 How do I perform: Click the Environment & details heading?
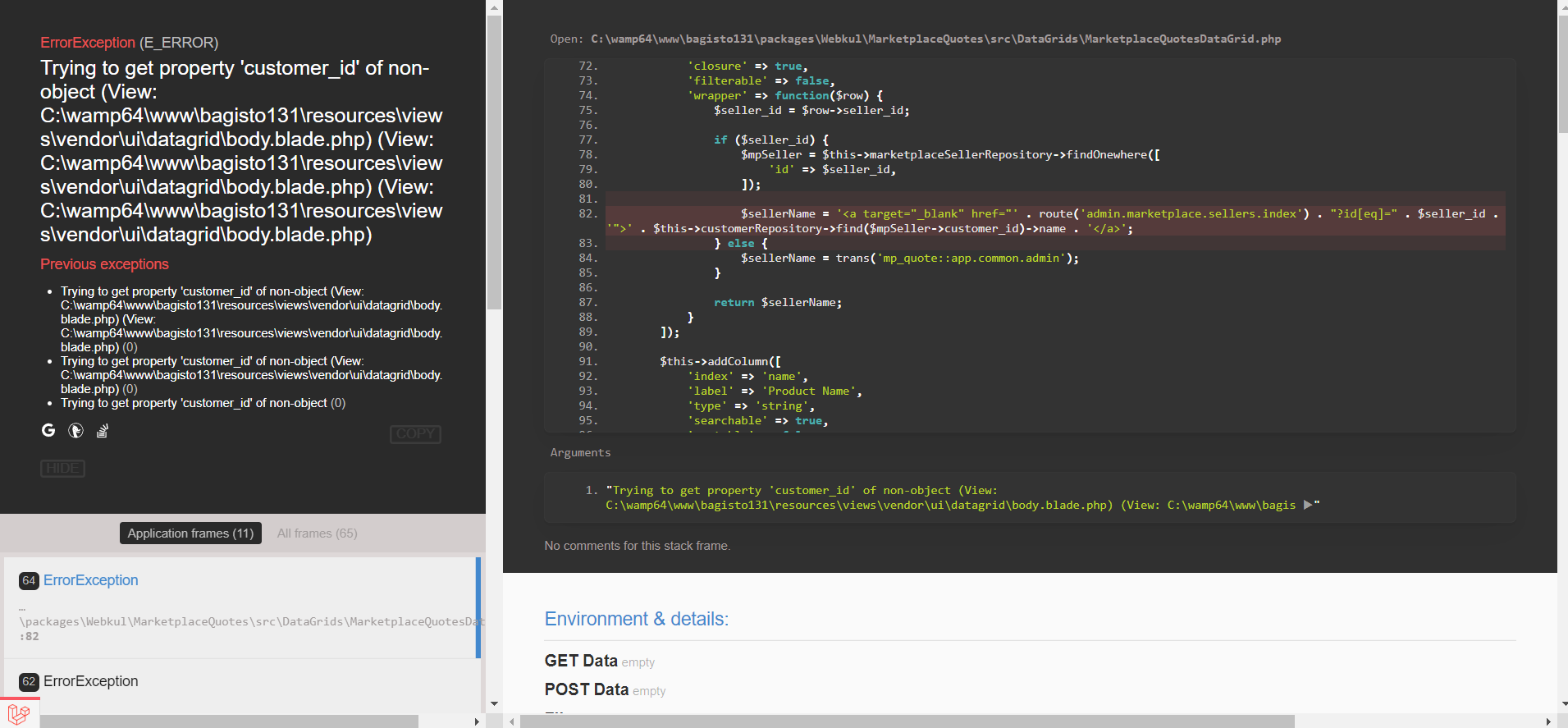coord(637,619)
